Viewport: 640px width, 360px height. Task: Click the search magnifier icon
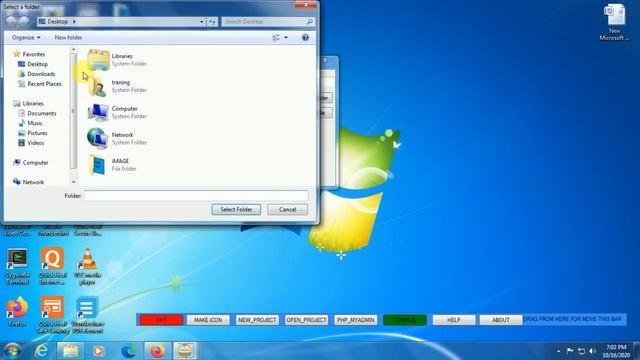tap(310, 21)
